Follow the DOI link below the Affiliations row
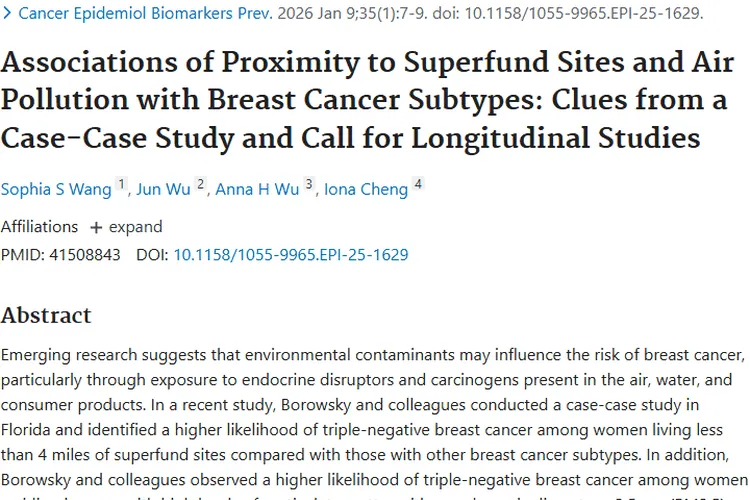 pyautogui.click(x=290, y=255)
